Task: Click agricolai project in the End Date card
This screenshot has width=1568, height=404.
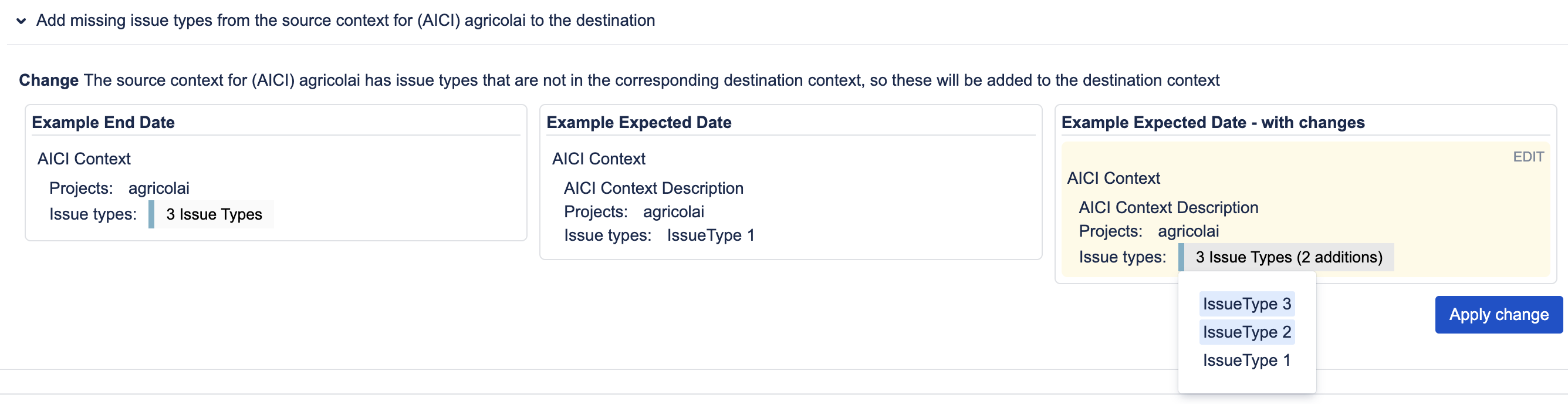Action: [159, 188]
